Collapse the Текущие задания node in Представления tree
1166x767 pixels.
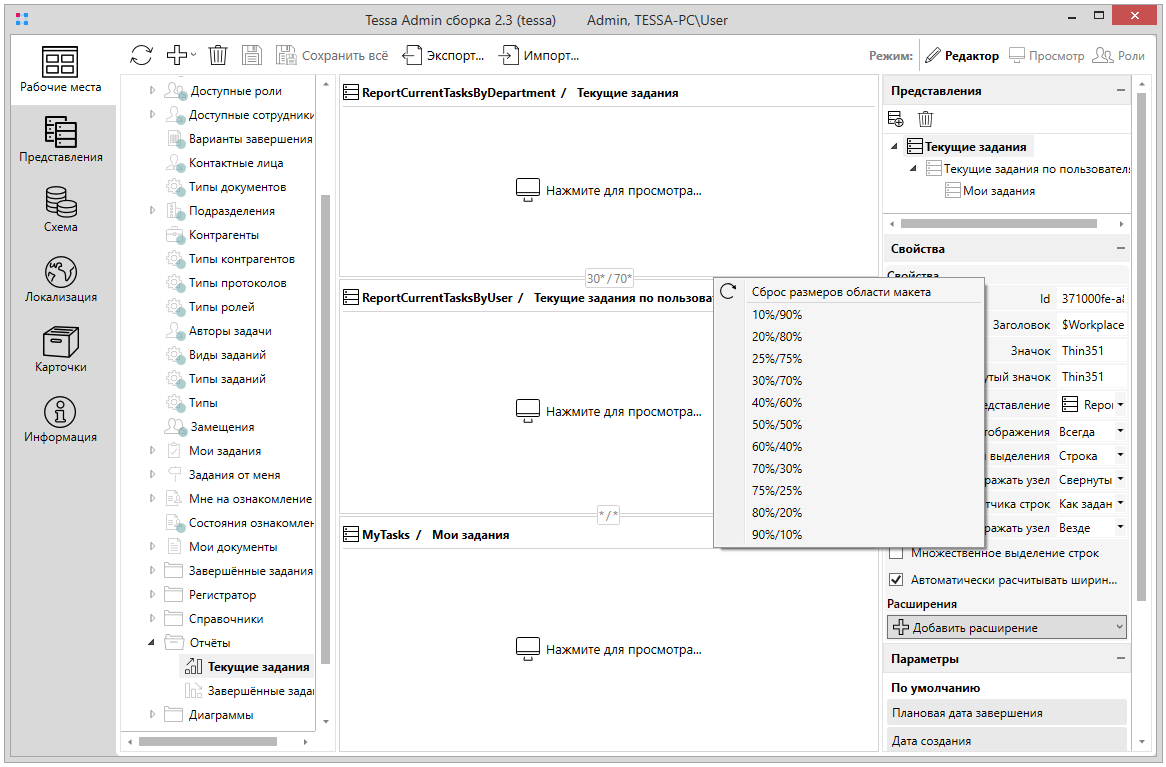pos(894,147)
